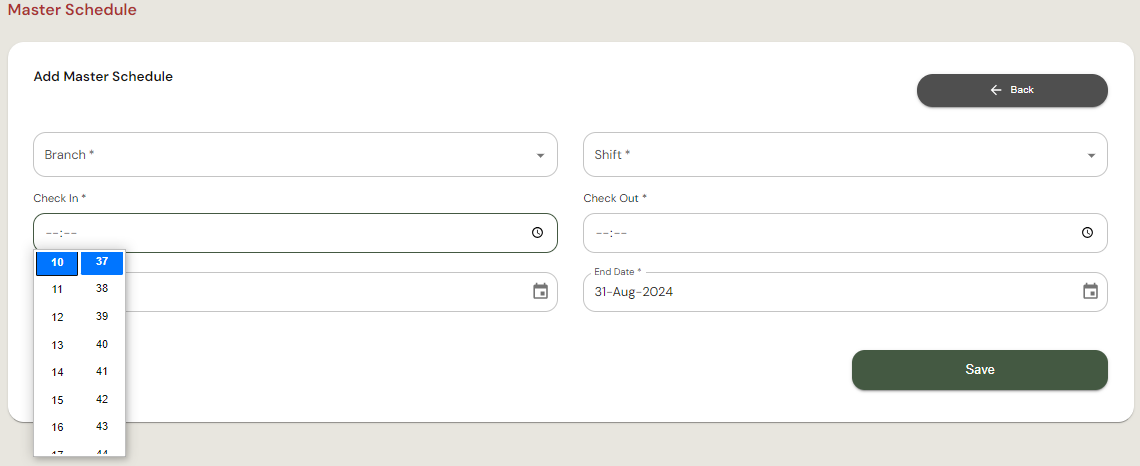Click the Check In time field
Screen dimensions: 1140x466
click(280, 233)
